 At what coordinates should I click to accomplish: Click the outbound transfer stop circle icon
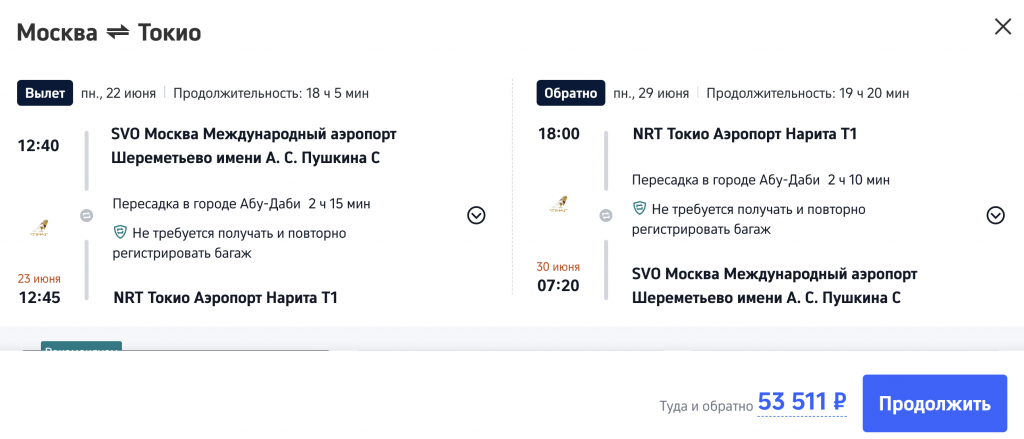click(87, 215)
